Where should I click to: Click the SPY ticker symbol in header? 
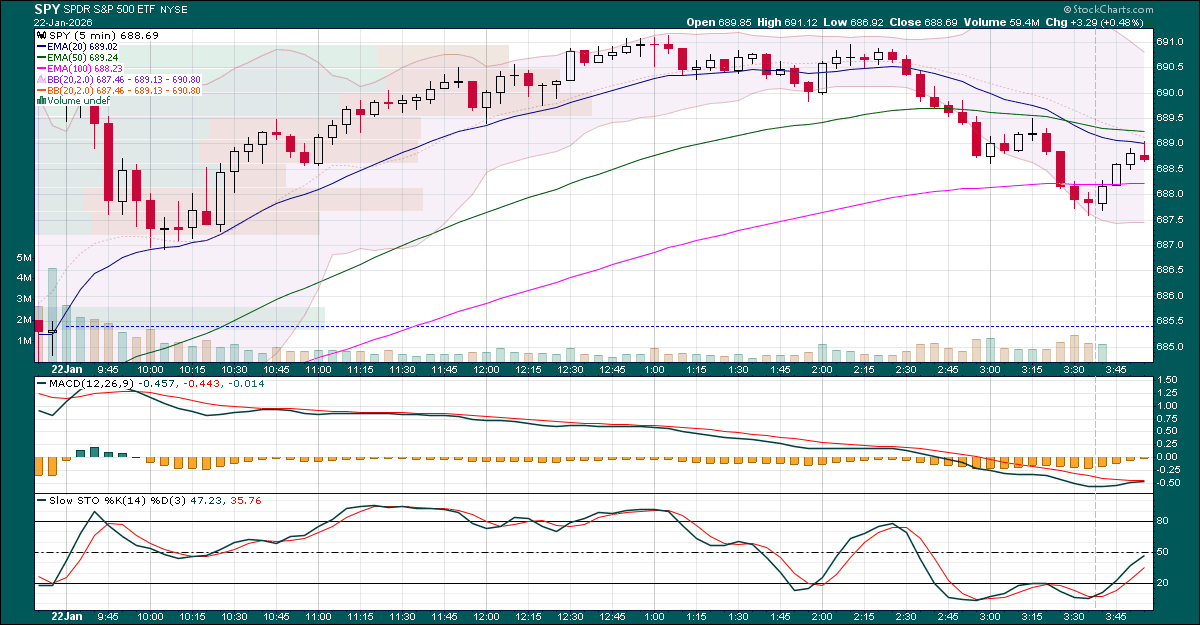tap(46, 9)
